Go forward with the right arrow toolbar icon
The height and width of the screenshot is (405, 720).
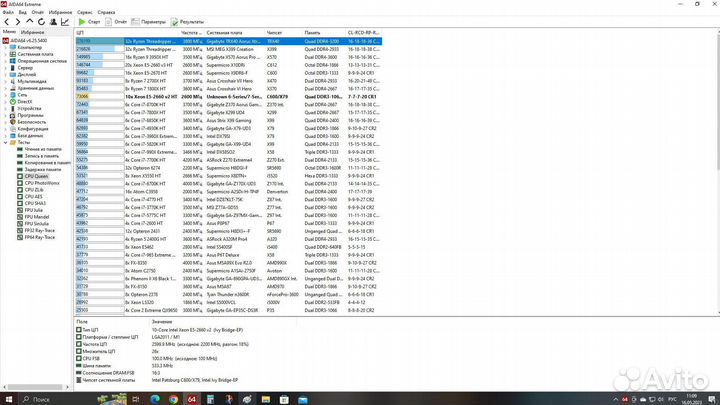click(17, 22)
